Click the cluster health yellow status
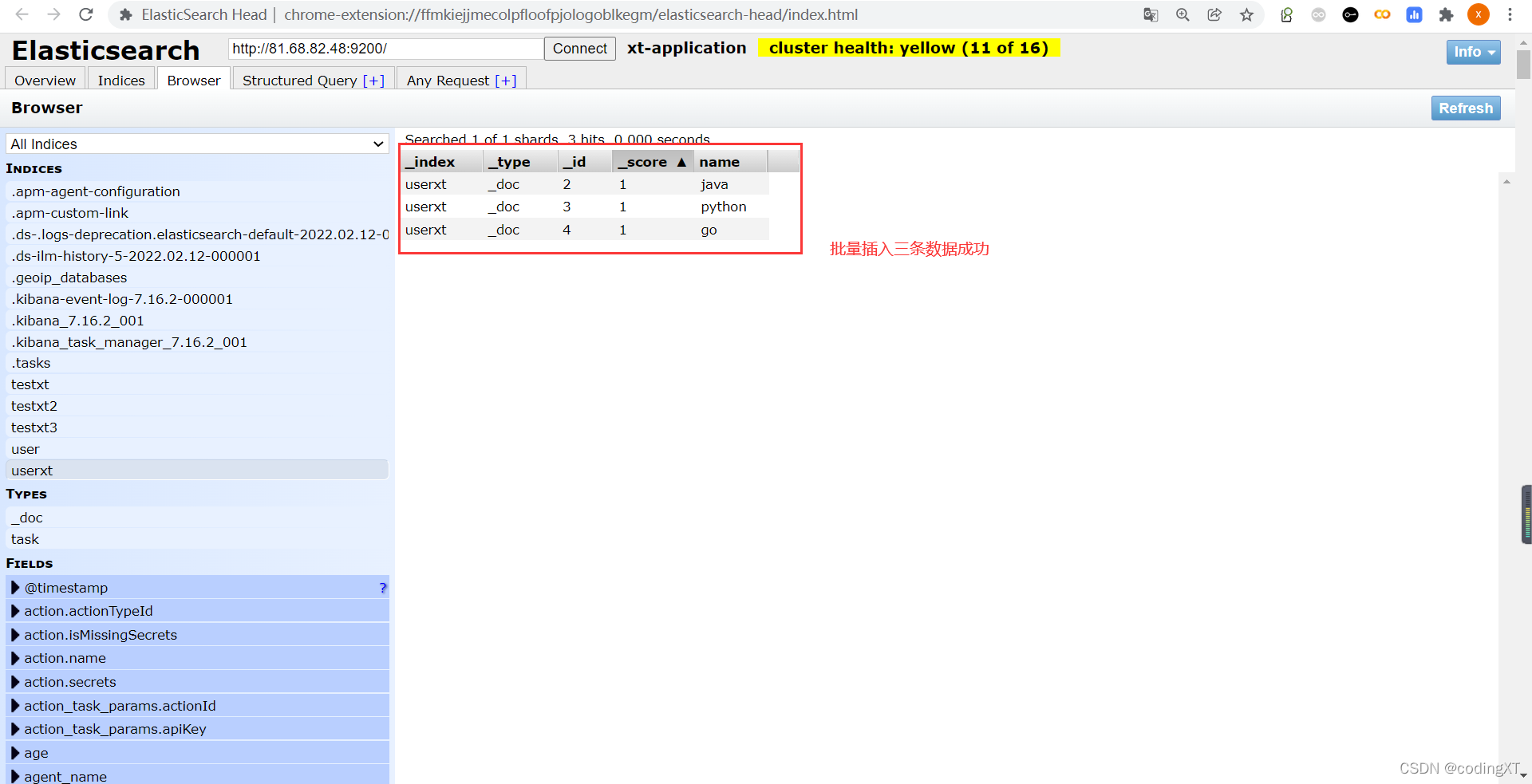 point(909,48)
